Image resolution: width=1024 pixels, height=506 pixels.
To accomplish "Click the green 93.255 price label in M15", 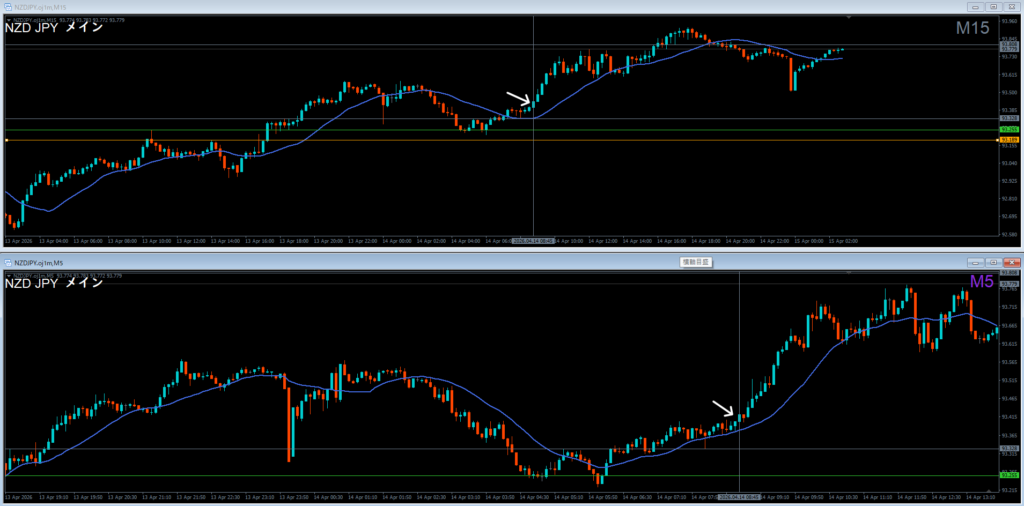I will (1009, 130).
